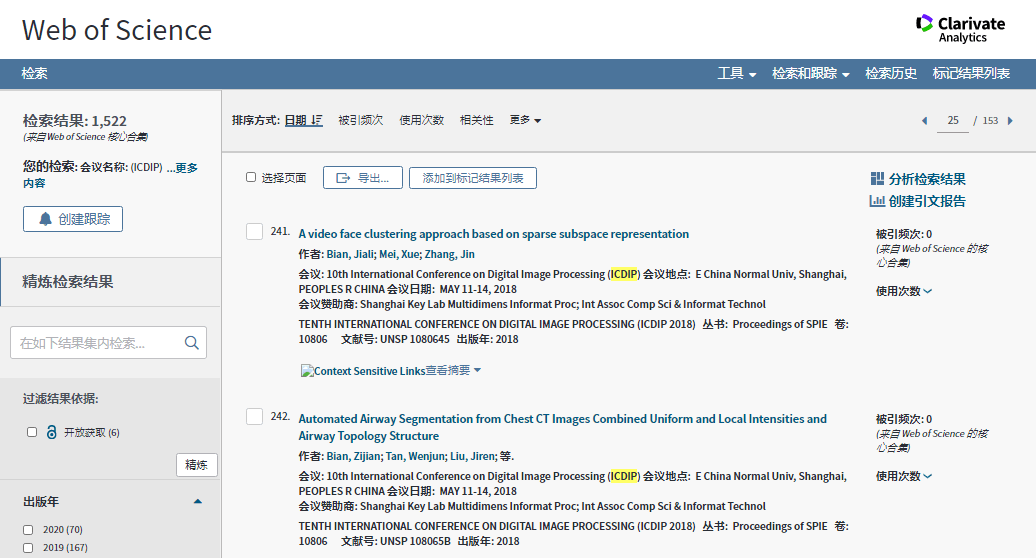The image size is (1036, 558).
Task: Click the open access lock icon
Action: [x=52, y=433]
